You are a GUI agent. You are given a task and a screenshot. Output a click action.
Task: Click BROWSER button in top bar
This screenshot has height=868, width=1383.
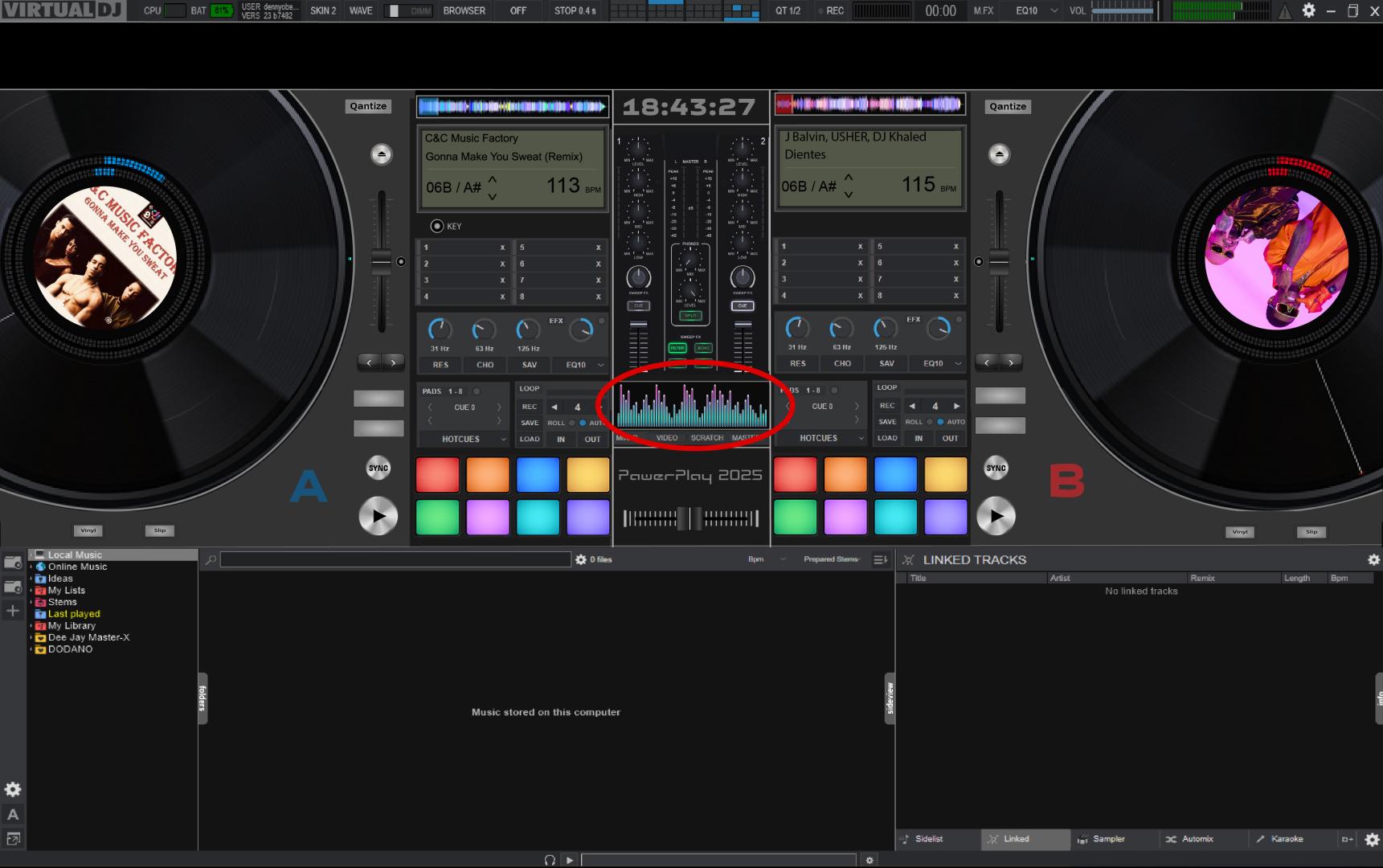pyautogui.click(x=464, y=10)
